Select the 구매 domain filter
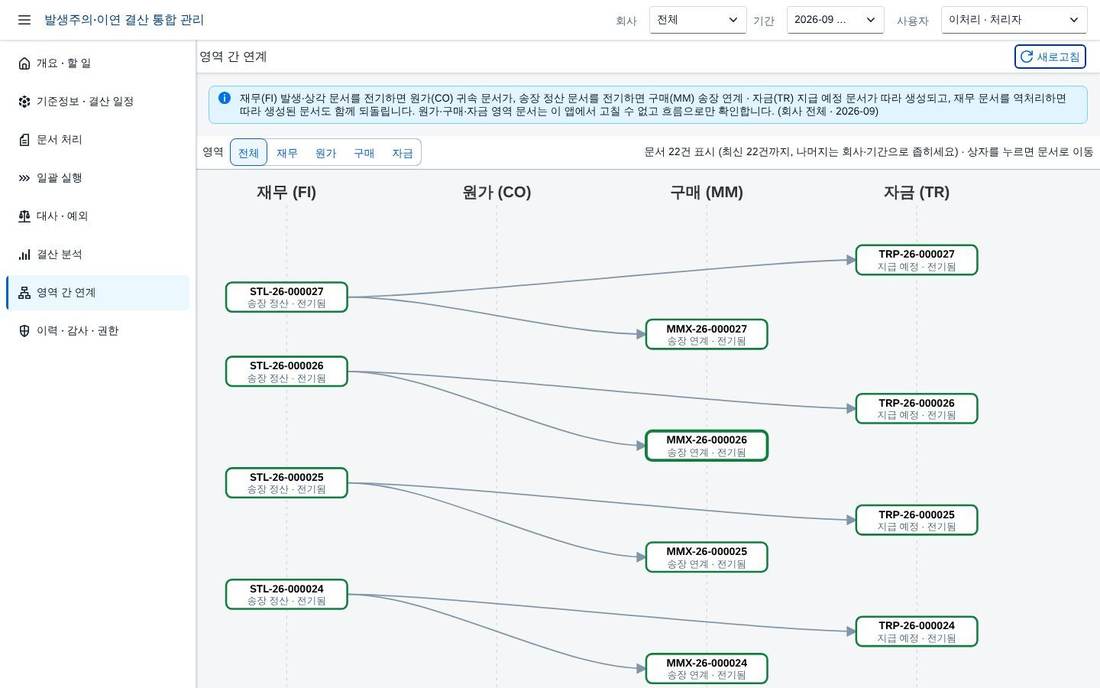The image size is (1100, 688). coord(364,153)
